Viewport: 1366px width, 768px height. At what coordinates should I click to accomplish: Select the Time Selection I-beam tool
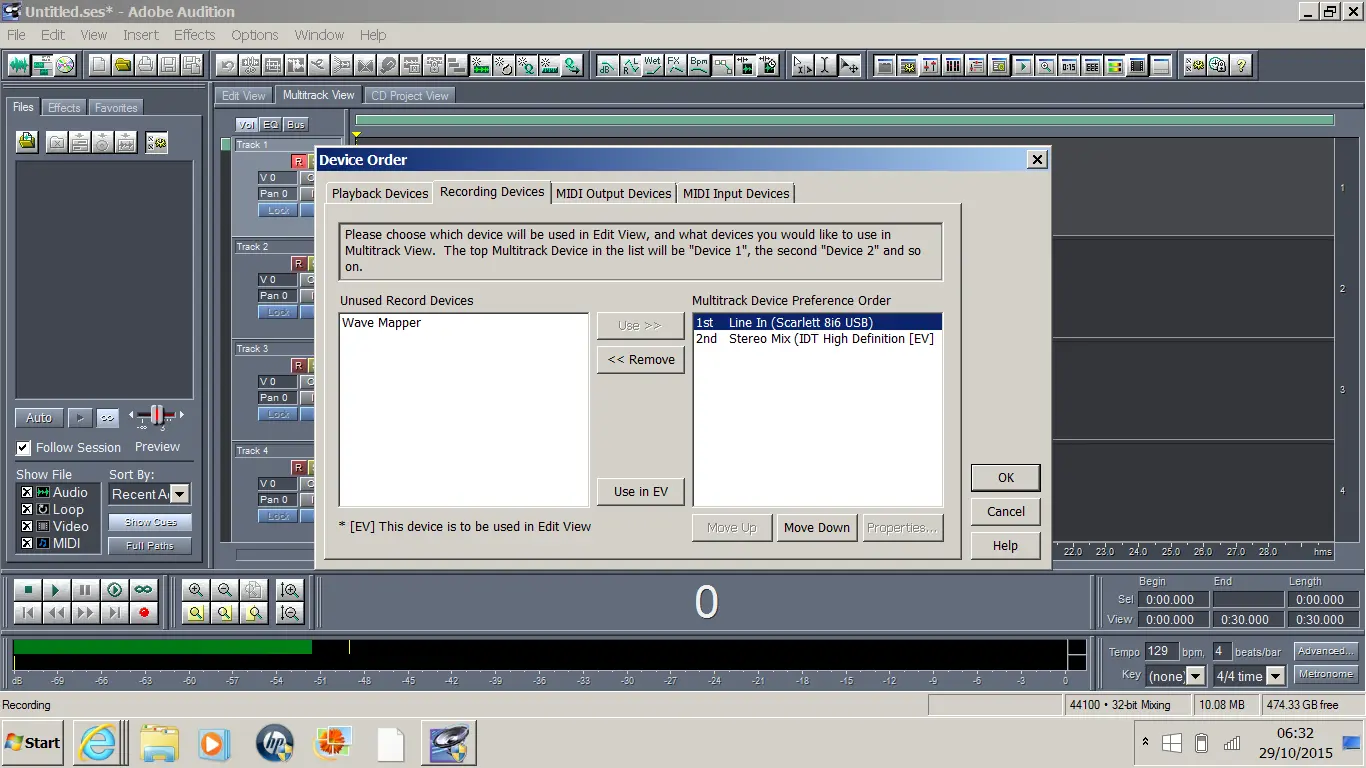(825, 66)
